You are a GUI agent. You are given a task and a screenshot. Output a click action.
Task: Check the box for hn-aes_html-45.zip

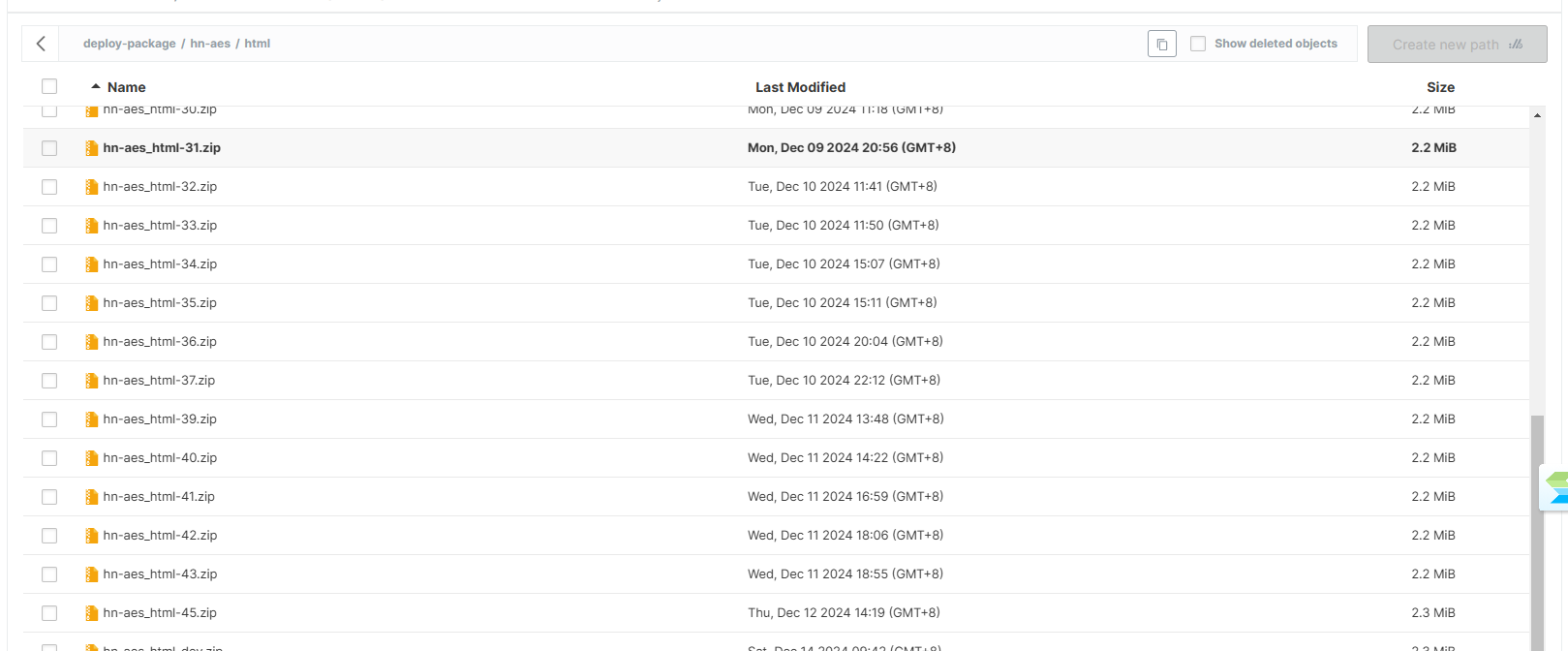coord(49,613)
